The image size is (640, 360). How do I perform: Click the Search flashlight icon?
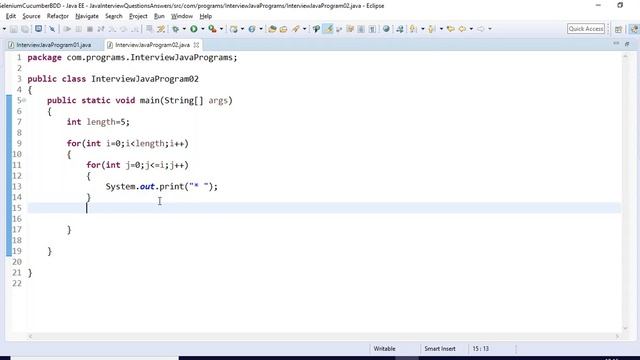(x=296, y=29)
